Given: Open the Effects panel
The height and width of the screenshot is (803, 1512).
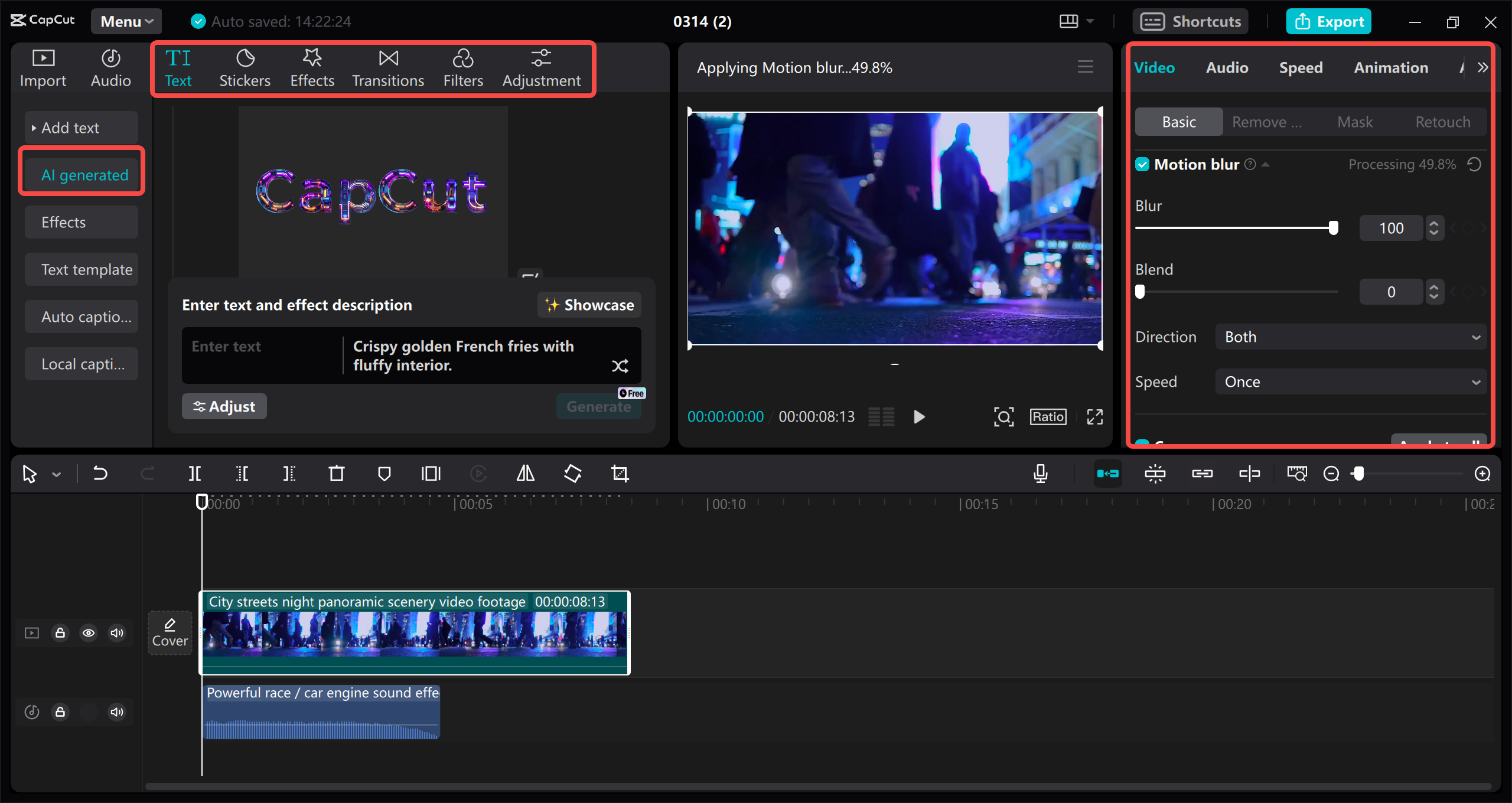Looking at the screenshot, I should pos(312,68).
